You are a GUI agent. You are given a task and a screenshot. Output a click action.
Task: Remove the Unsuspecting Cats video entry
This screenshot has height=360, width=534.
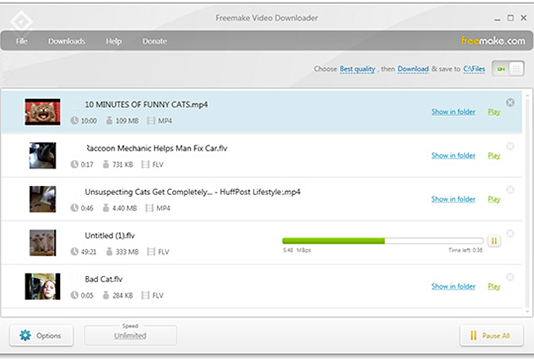(x=510, y=190)
